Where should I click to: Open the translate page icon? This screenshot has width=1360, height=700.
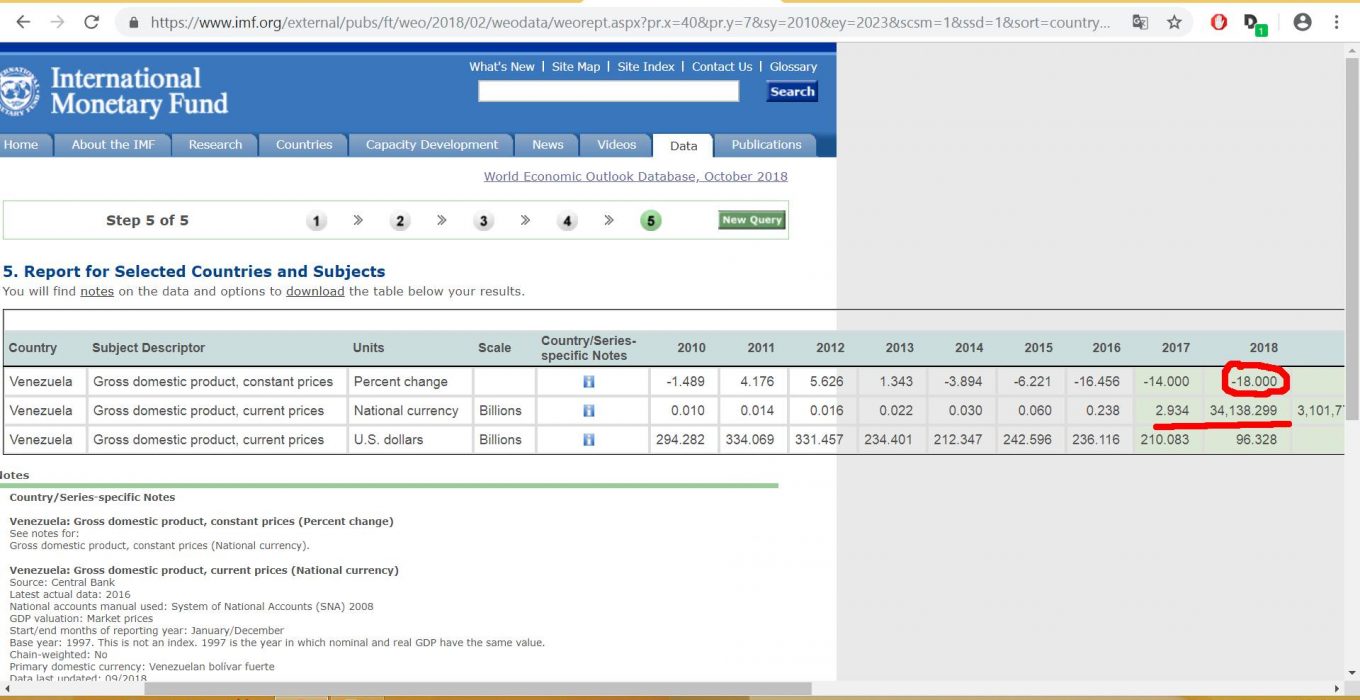coord(1140,22)
